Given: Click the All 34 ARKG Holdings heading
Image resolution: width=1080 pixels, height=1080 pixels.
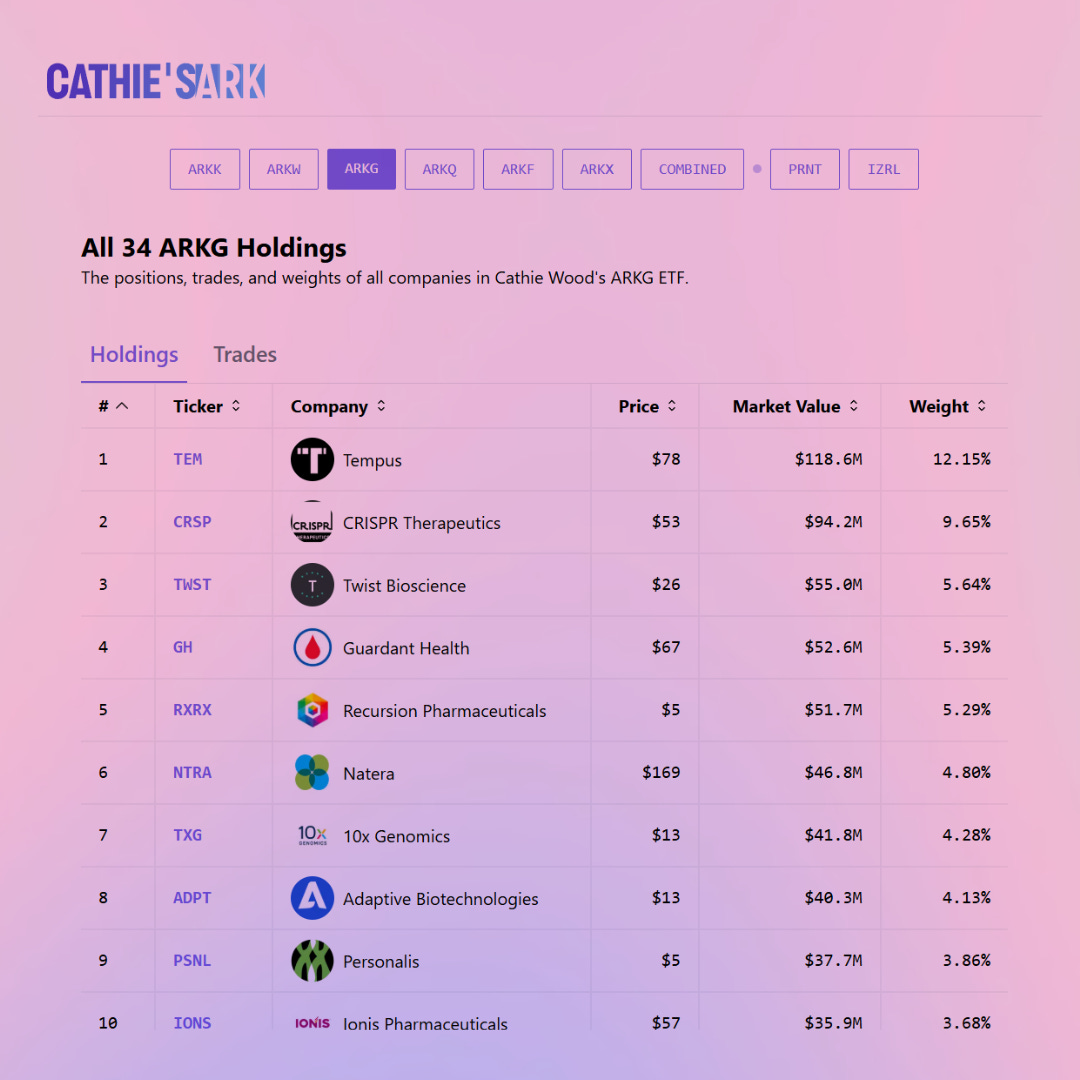Looking at the screenshot, I should coord(214,248).
